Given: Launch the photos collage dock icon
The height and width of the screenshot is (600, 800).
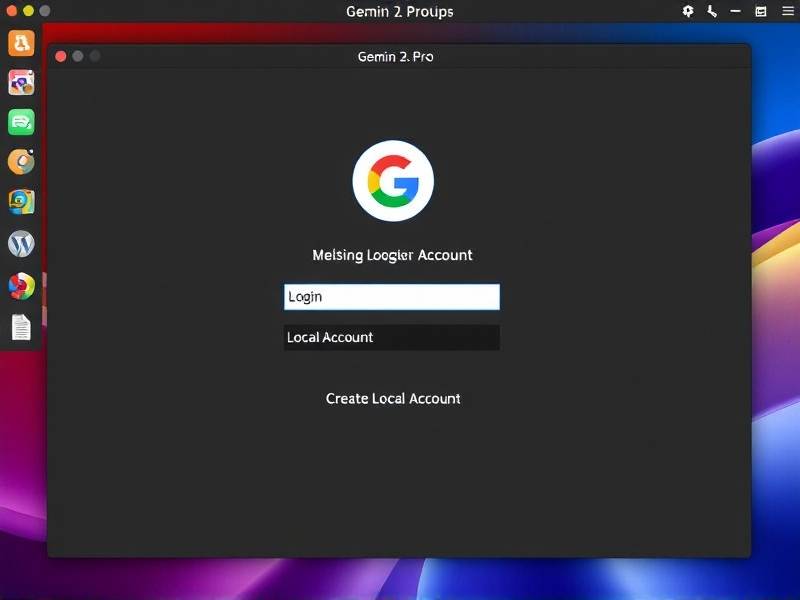Looking at the screenshot, I should pyautogui.click(x=21, y=83).
